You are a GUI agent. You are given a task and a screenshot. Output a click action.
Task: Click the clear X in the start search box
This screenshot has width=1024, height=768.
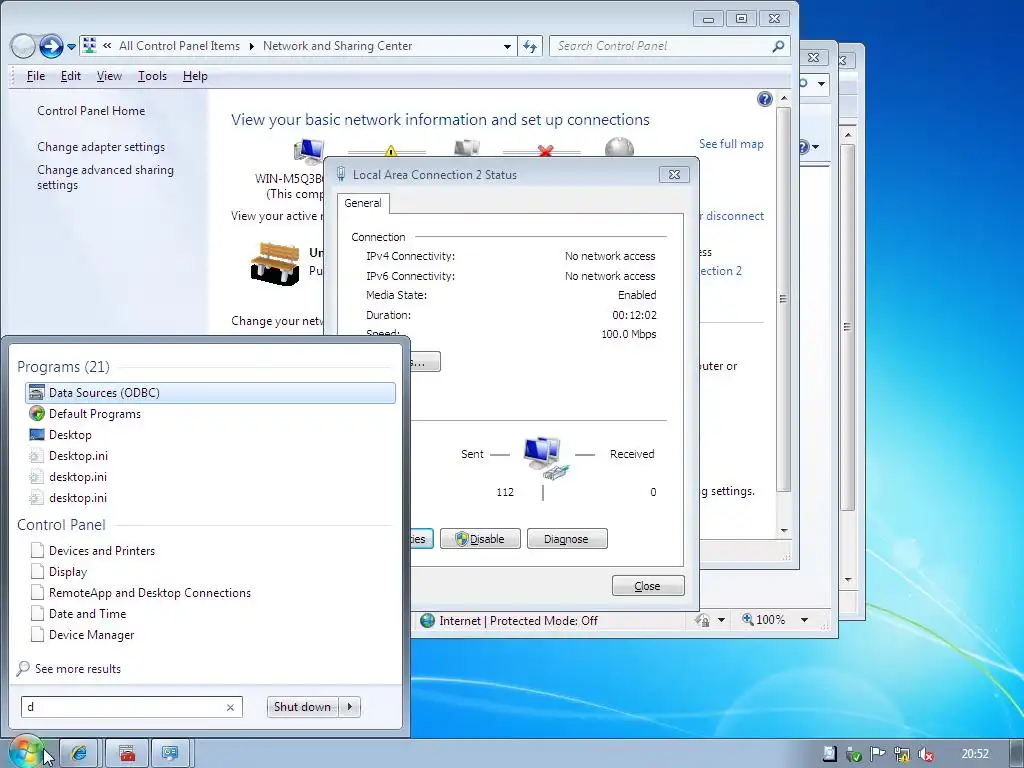coord(230,707)
